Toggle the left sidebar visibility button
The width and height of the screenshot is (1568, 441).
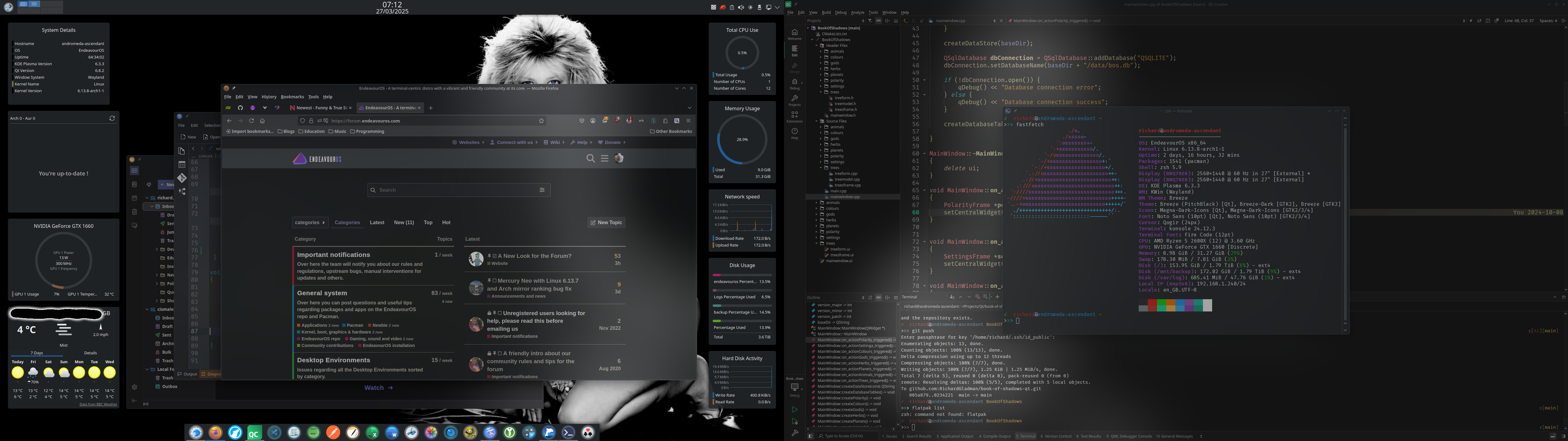click(810, 436)
